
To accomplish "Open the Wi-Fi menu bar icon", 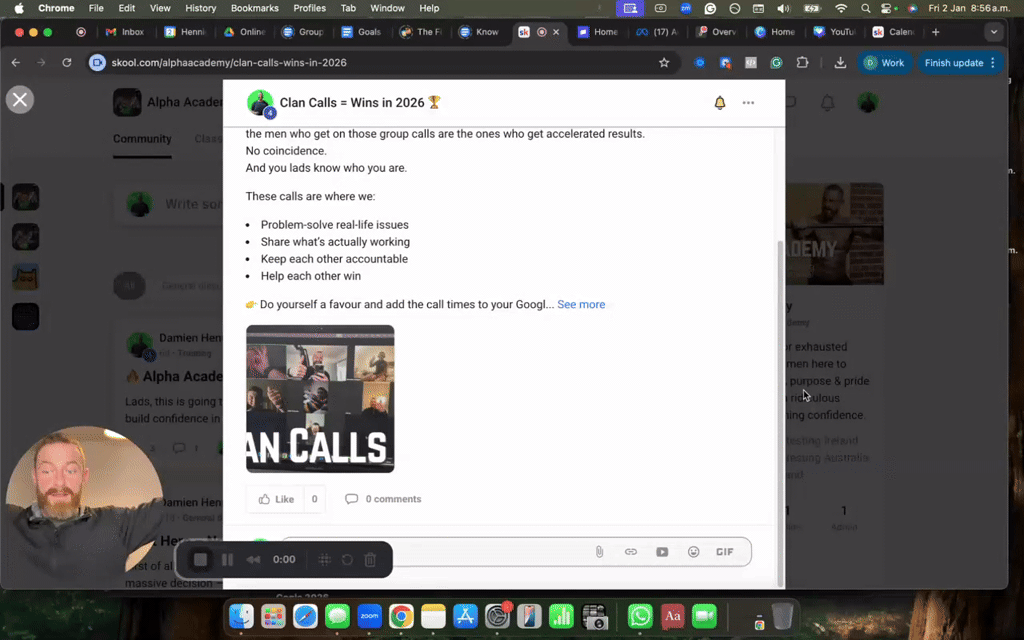I will click(x=841, y=8).
